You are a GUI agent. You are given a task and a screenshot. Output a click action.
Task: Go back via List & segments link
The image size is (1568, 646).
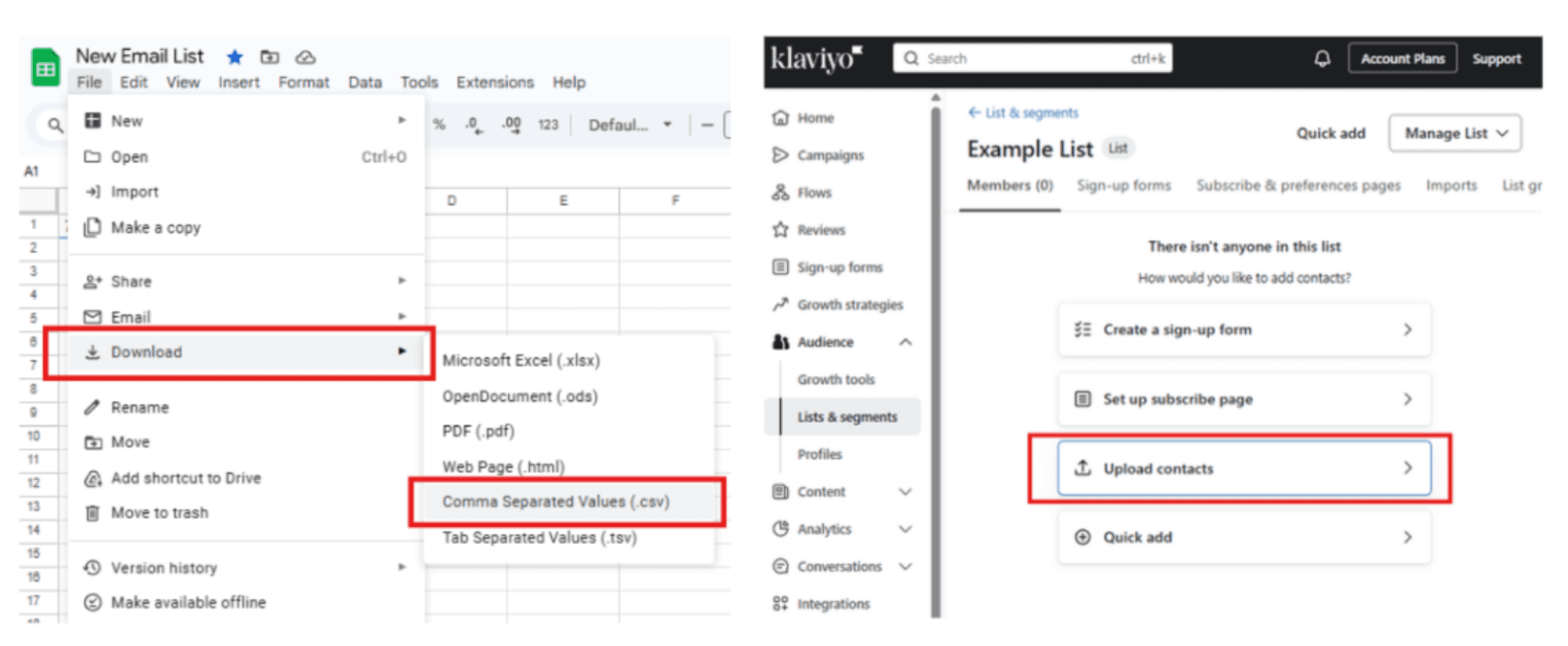click(x=1023, y=113)
